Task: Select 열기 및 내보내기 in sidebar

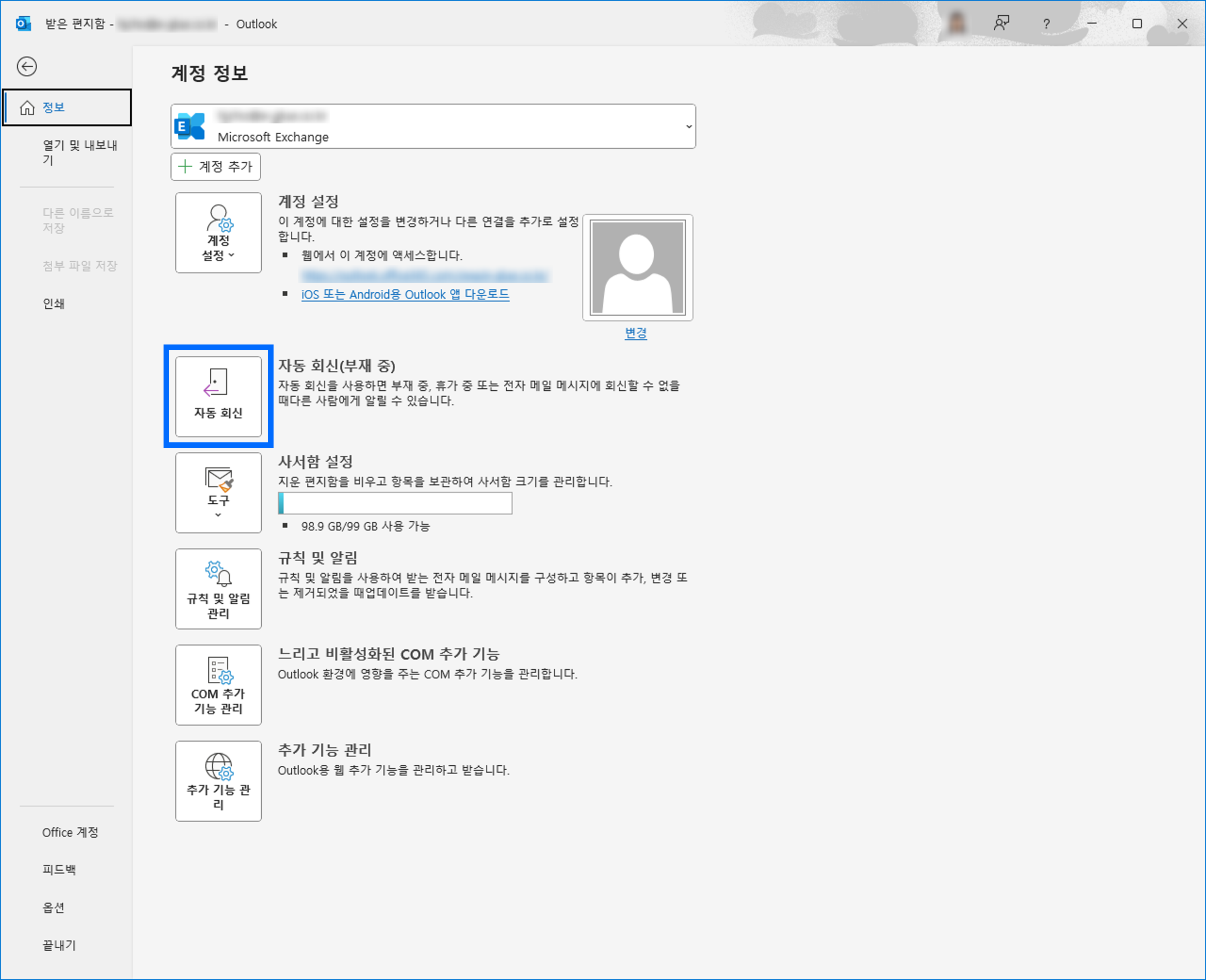Action: click(x=79, y=152)
